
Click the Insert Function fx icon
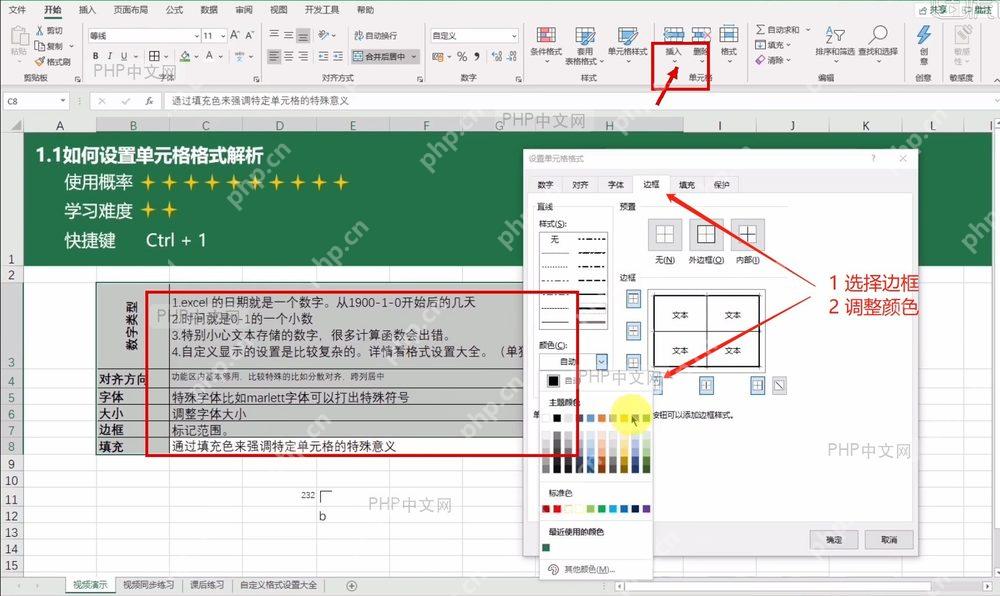(x=149, y=101)
